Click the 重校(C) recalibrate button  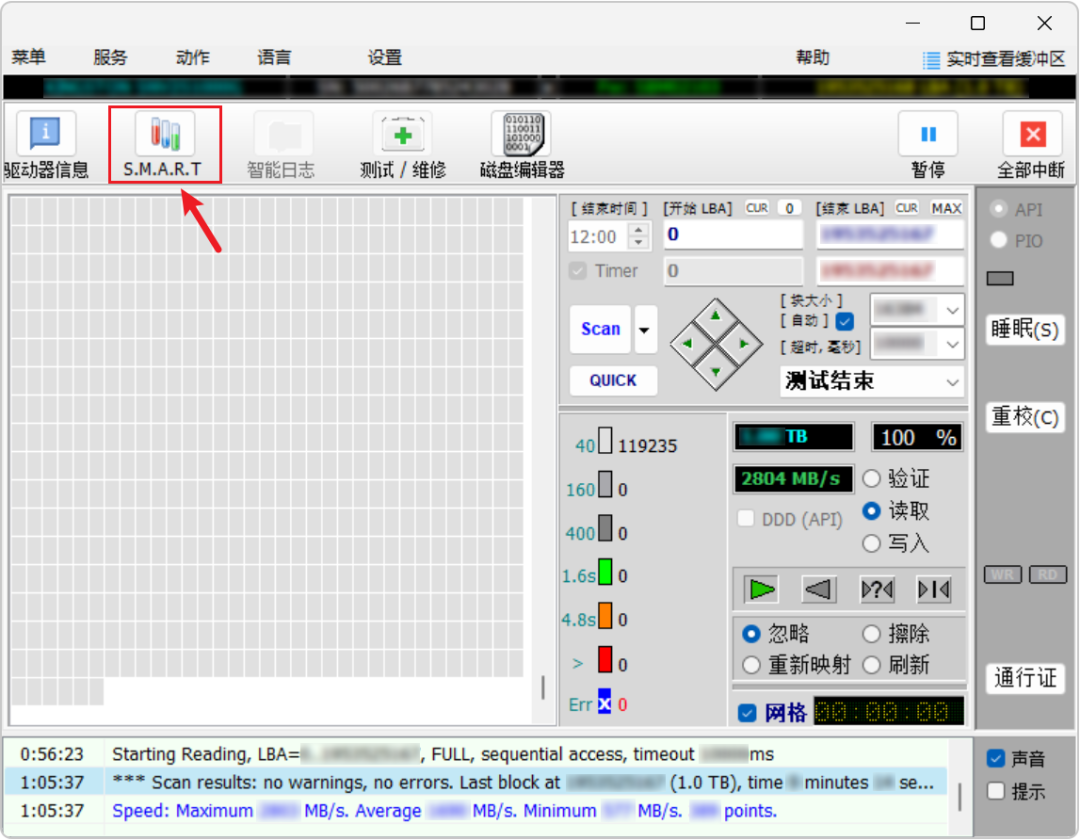(x=1025, y=417)
